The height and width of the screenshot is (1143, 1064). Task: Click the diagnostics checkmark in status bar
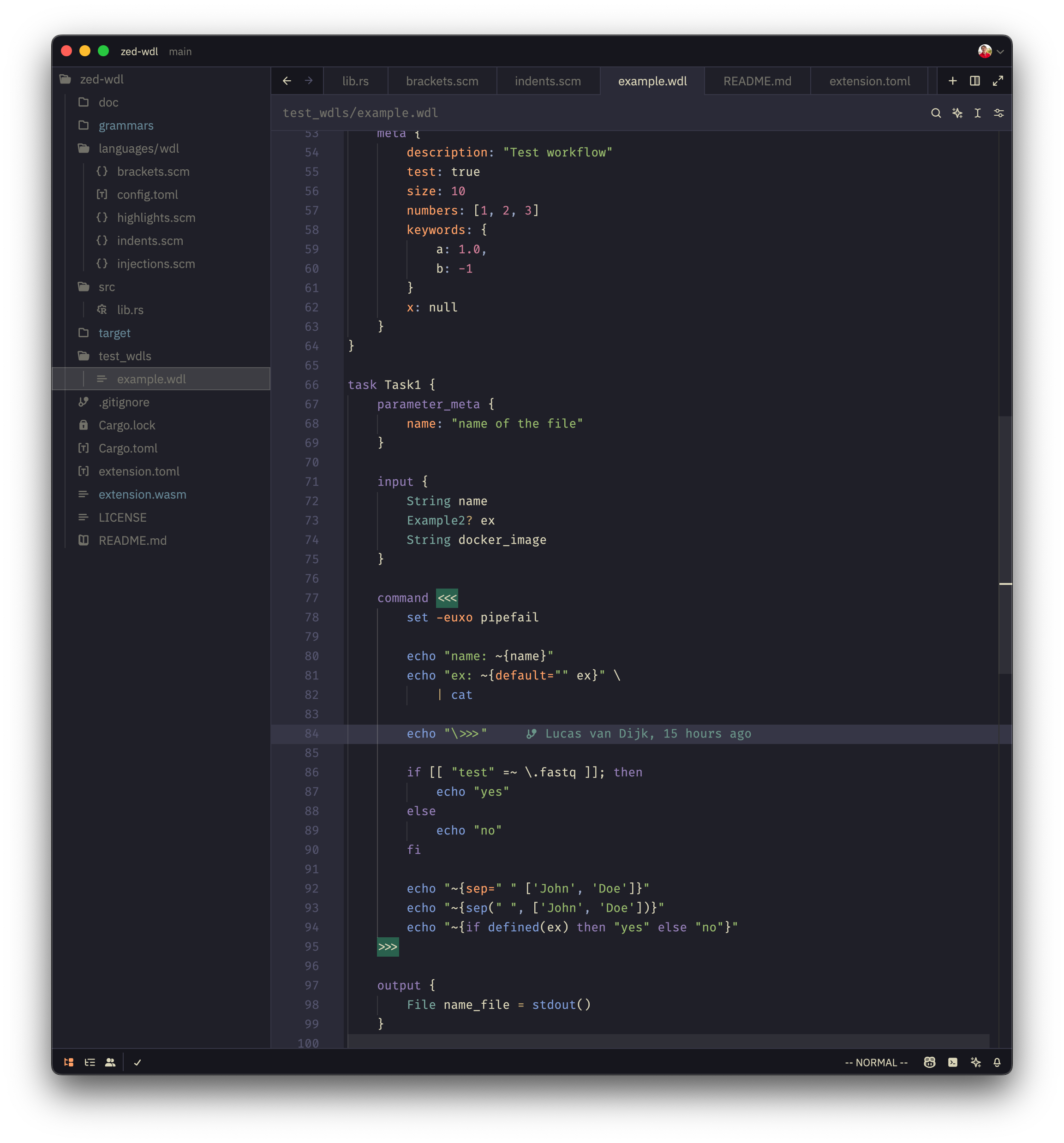pyautogui.click(x=137, y=1062)
